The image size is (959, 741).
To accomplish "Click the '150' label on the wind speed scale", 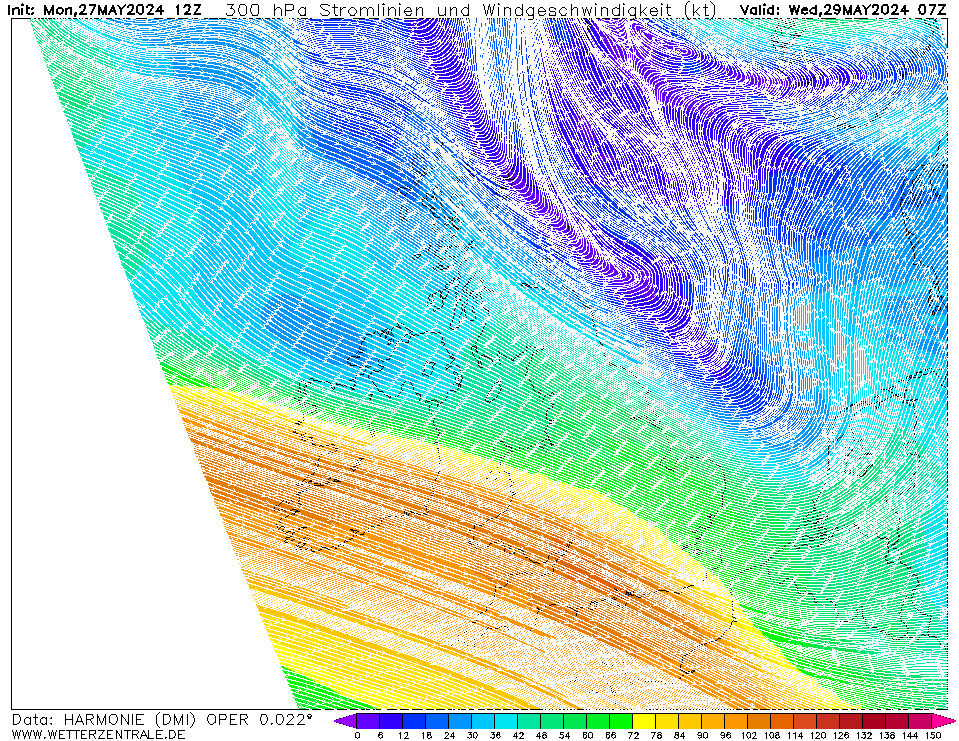I will pos(933,735).
